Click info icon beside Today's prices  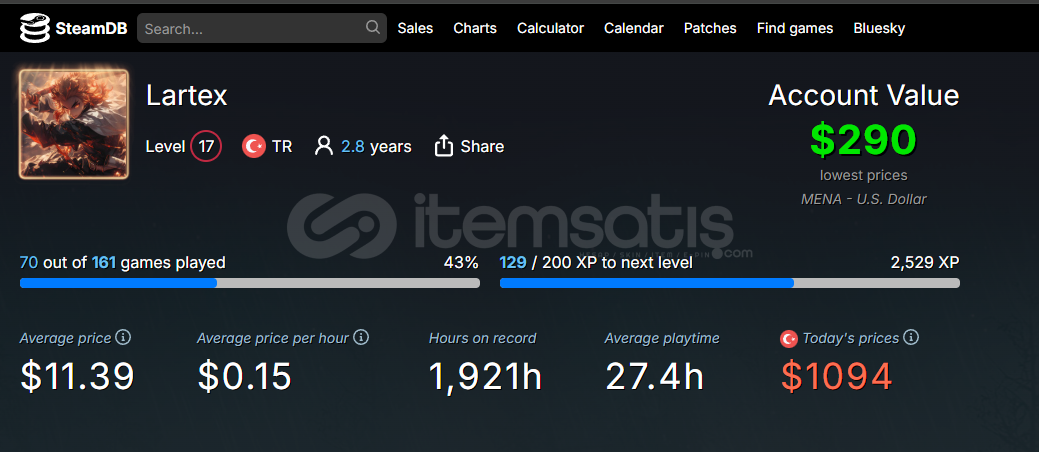point(912,337)
